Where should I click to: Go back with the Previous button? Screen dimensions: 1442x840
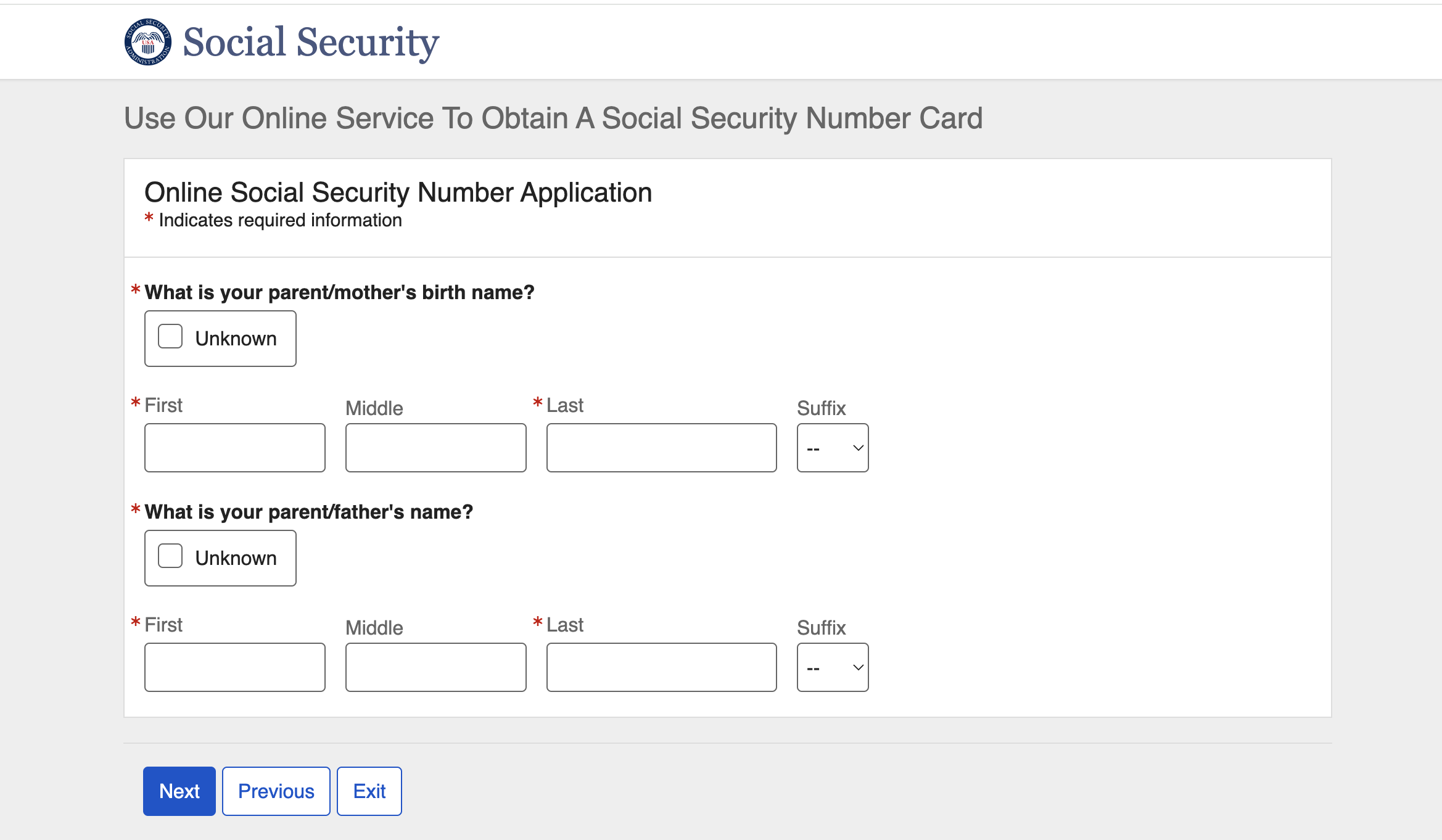click(276, 791)
